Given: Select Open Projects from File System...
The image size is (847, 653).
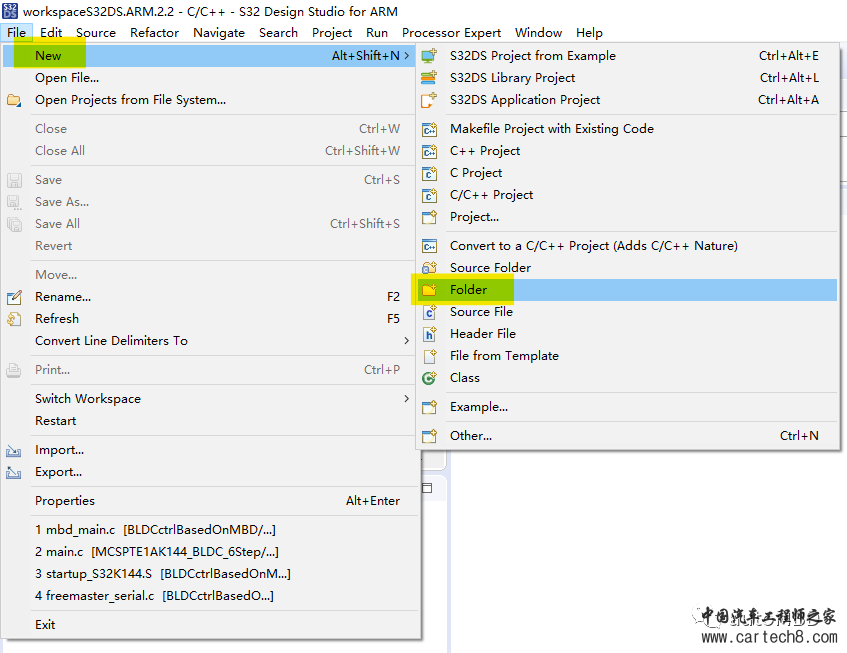Looking at the screenshot, I should point(211,100).
